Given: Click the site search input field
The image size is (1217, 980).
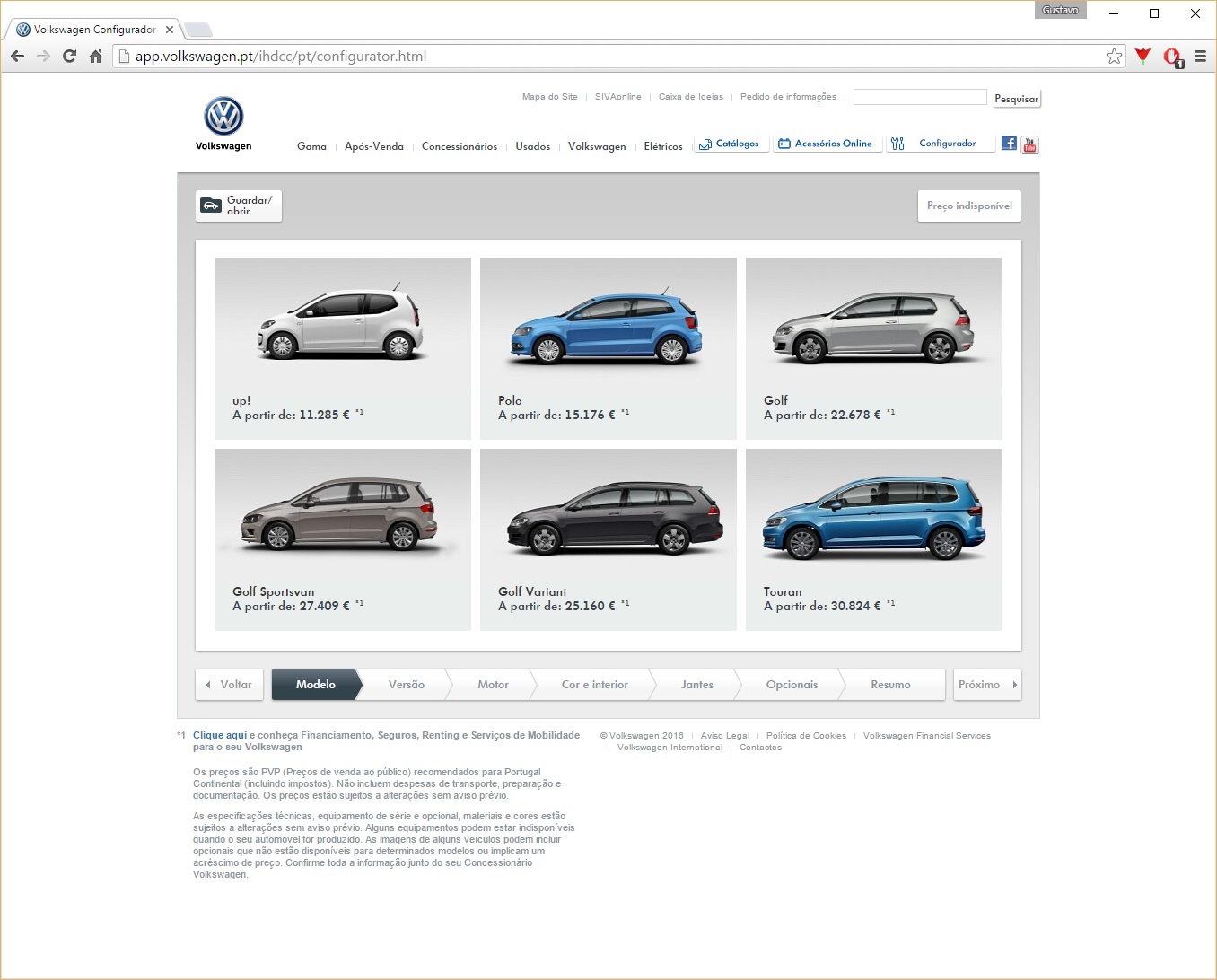Looking at the screenshot, I should point(919,97).
